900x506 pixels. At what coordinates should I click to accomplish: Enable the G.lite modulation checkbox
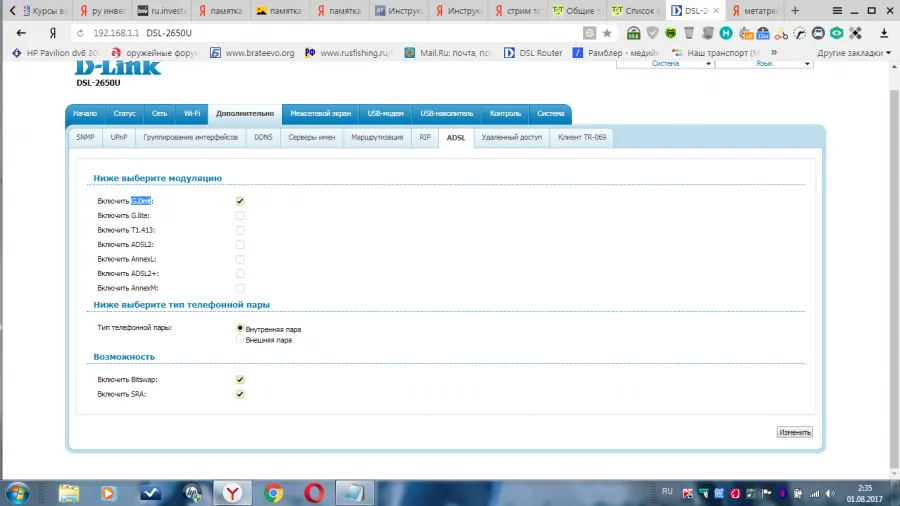[x=240, y=216]
